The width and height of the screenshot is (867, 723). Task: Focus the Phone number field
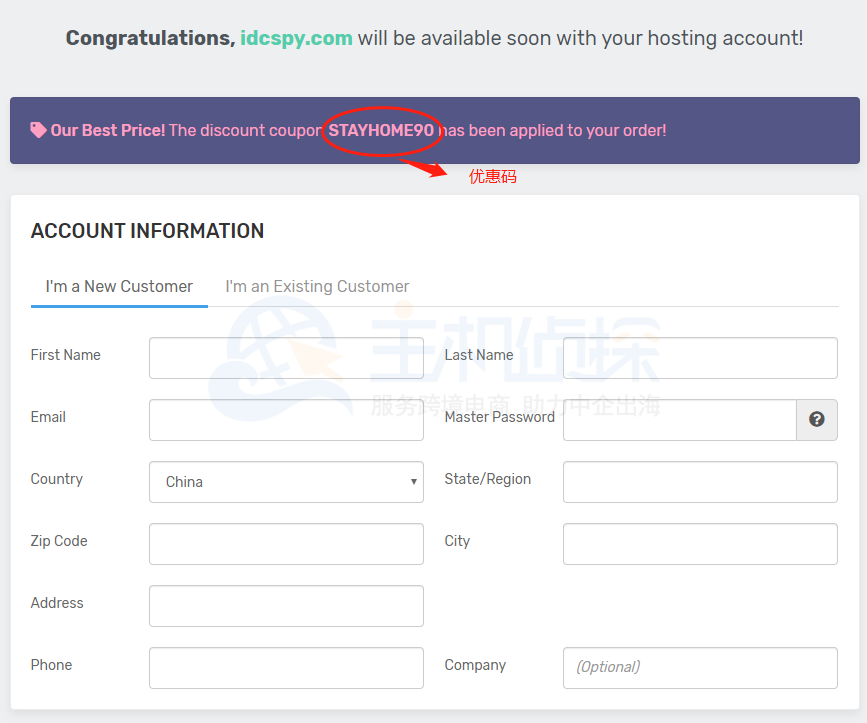(286, 668)
